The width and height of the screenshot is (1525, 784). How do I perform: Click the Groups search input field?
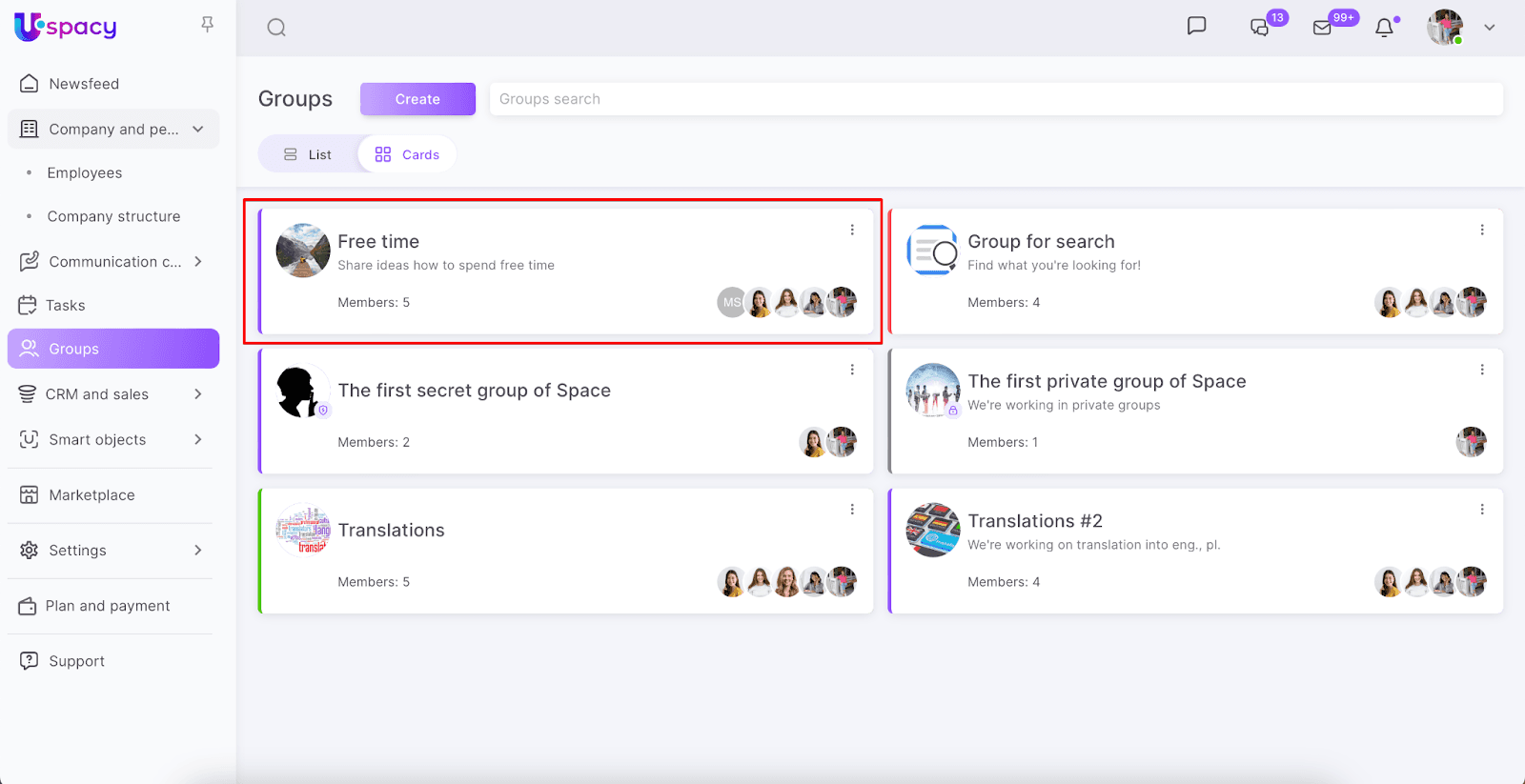[x=996, y=99]
